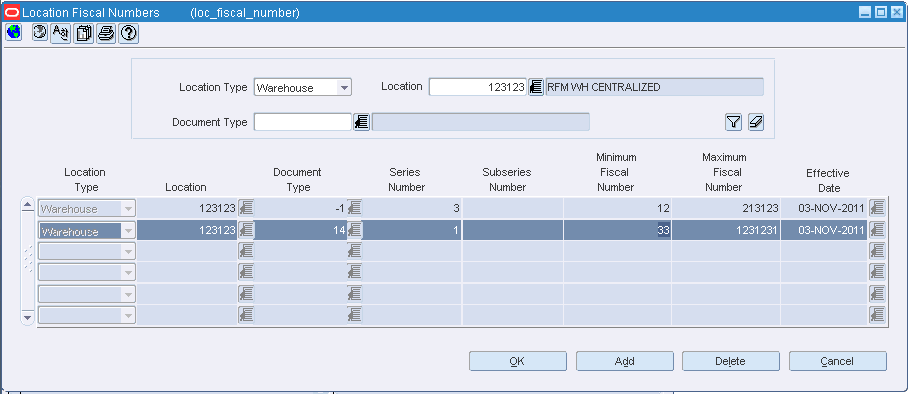Image resolution: width=910 pixels, height=394 pixels.
Task: Select the Maximum Fiscal Number cell showing 1231231
Action: [726, 230]
